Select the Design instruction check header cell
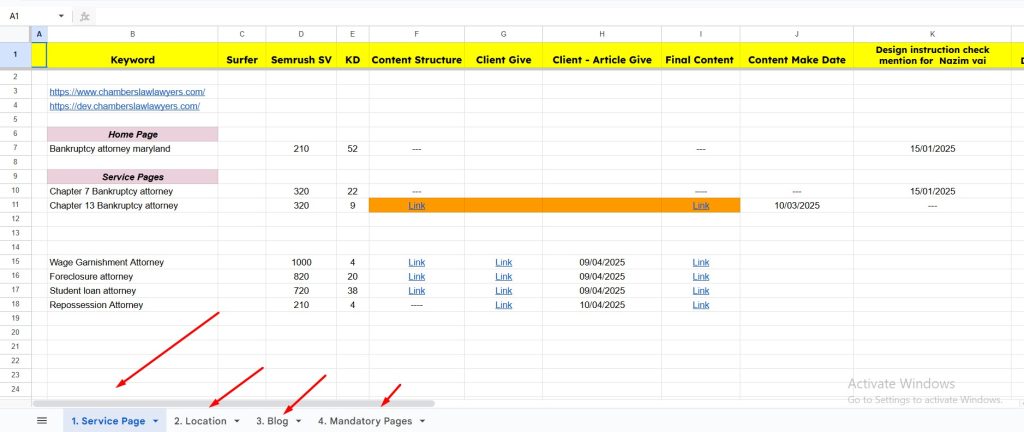Viewport: 1024px width, 432px height. tap(932, 55)
